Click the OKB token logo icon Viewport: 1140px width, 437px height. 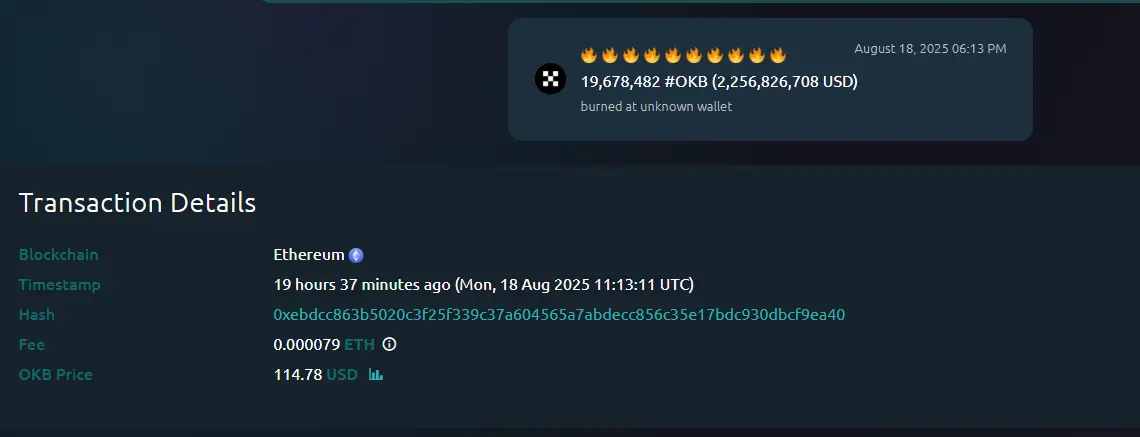tap(550, 79)
